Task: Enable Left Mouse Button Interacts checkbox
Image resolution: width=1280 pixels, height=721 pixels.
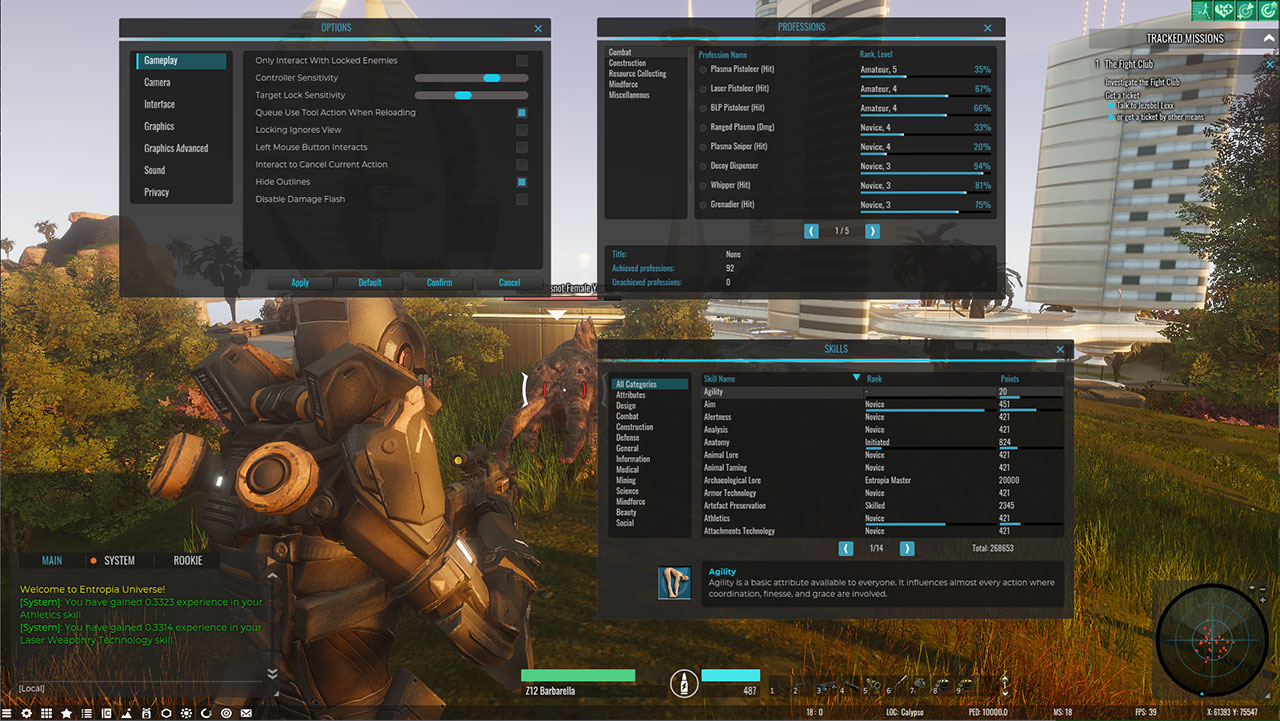Action: click(522, 147)
